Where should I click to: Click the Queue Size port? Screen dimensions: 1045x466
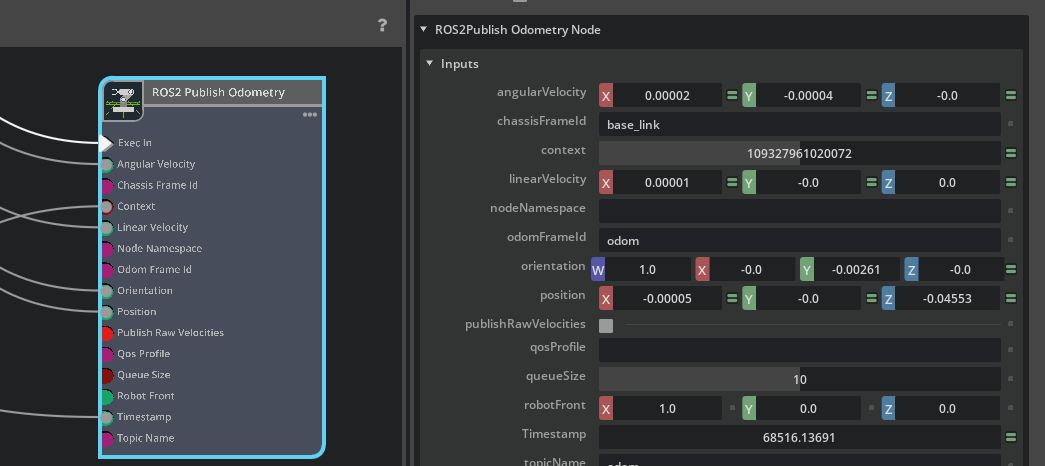106,375
